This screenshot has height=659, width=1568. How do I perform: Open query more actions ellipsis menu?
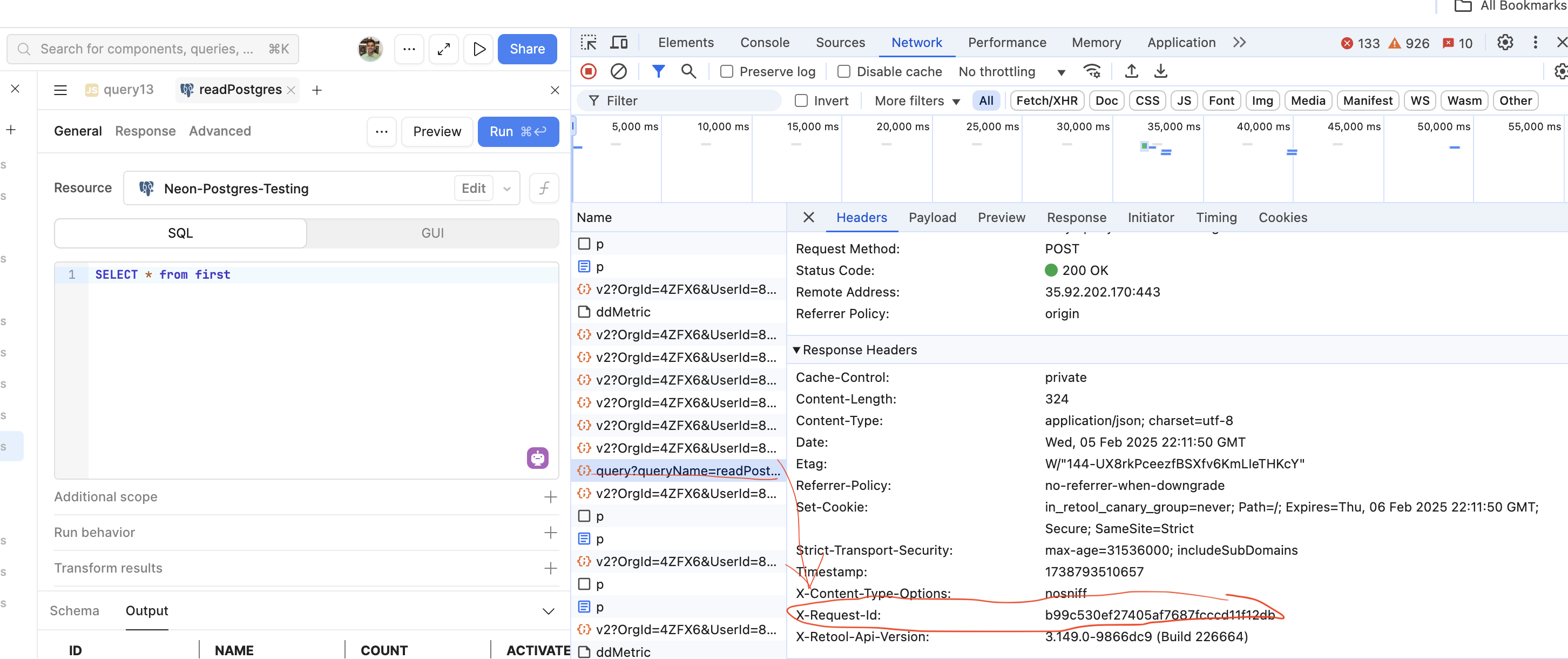(x=382, y=132)
